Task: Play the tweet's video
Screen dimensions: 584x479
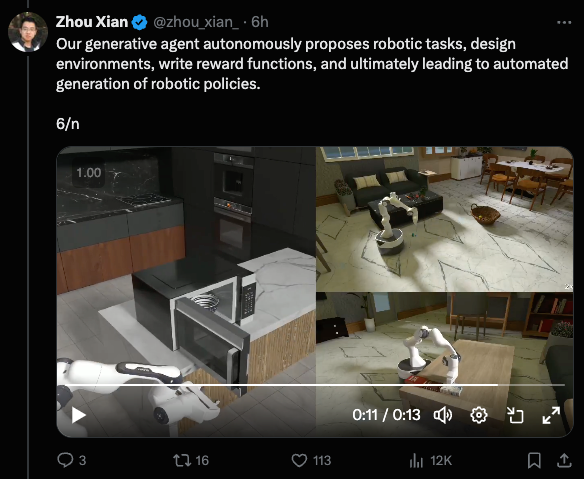Action: pos(79,415)
